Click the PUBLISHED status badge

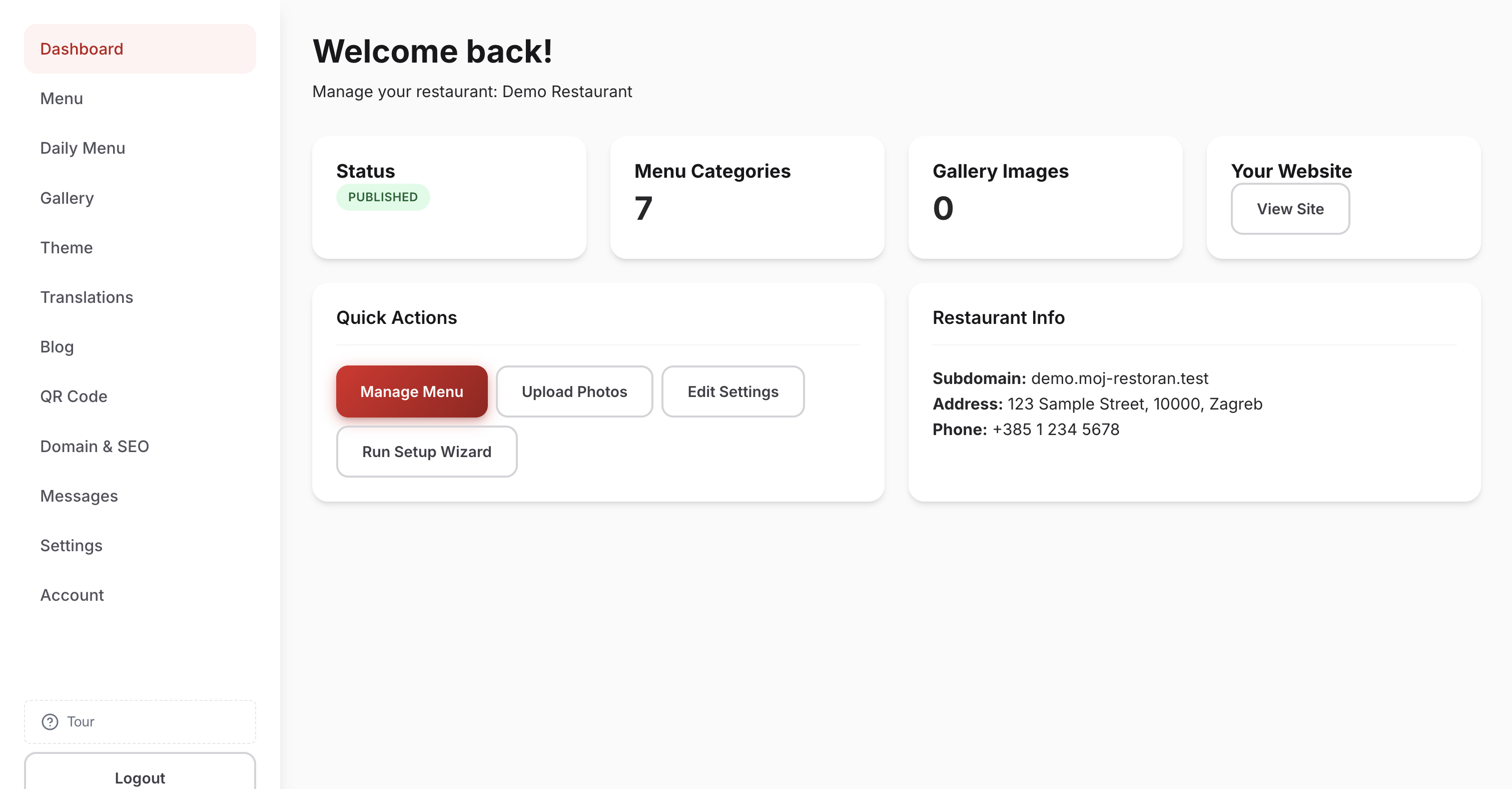pos(383,197)
